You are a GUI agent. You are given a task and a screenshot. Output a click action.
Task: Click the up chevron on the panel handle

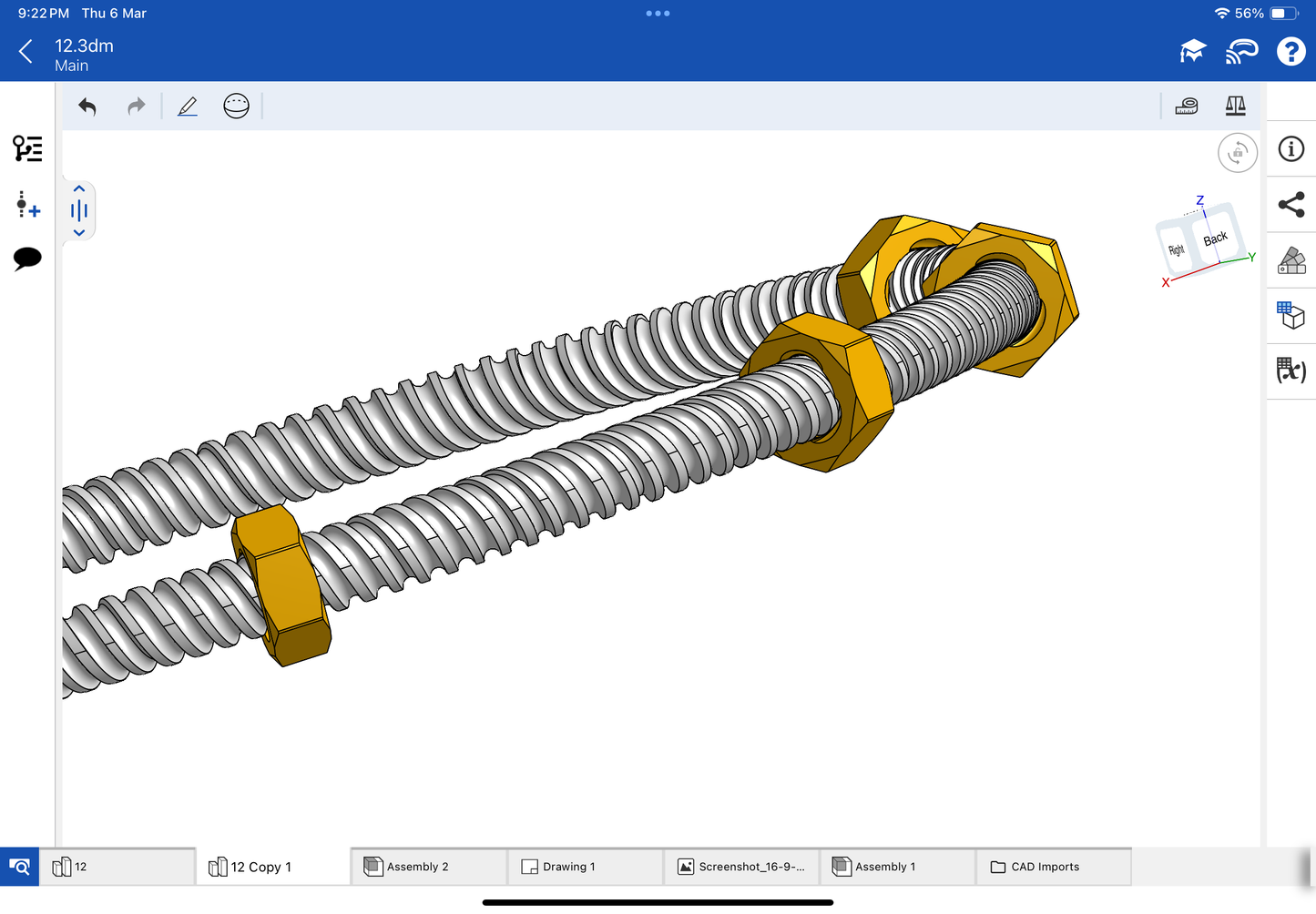pos(79,189)
